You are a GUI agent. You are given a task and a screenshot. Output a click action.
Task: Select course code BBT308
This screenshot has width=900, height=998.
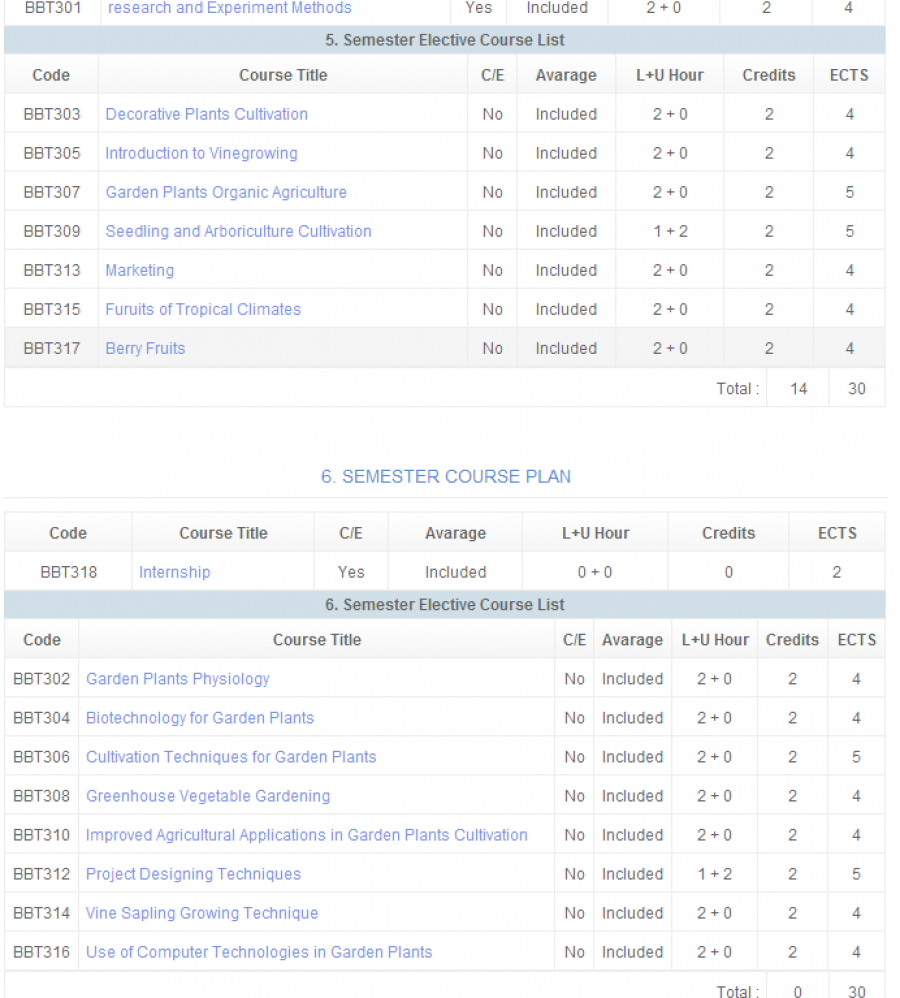tap(41, 796)
